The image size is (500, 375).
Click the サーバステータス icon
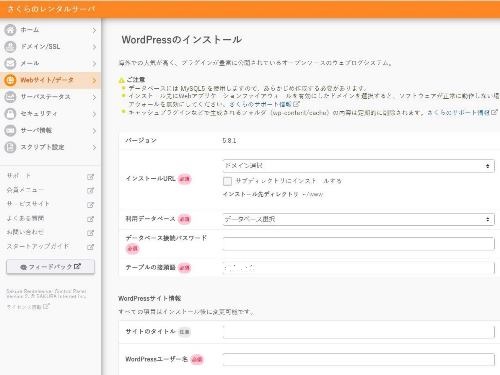[x=10, y=97]
